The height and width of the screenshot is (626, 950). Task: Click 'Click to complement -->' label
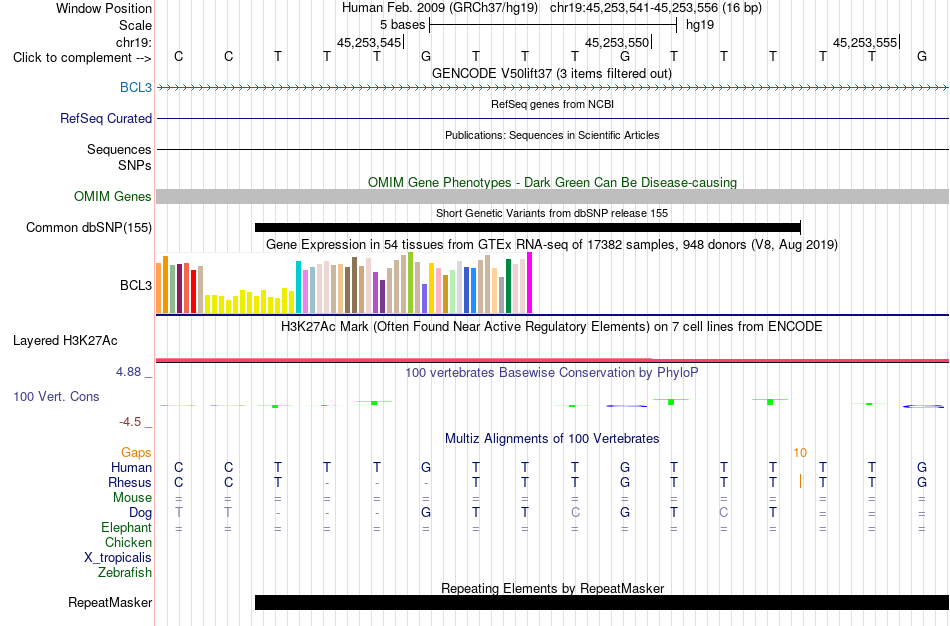(82, 58)
